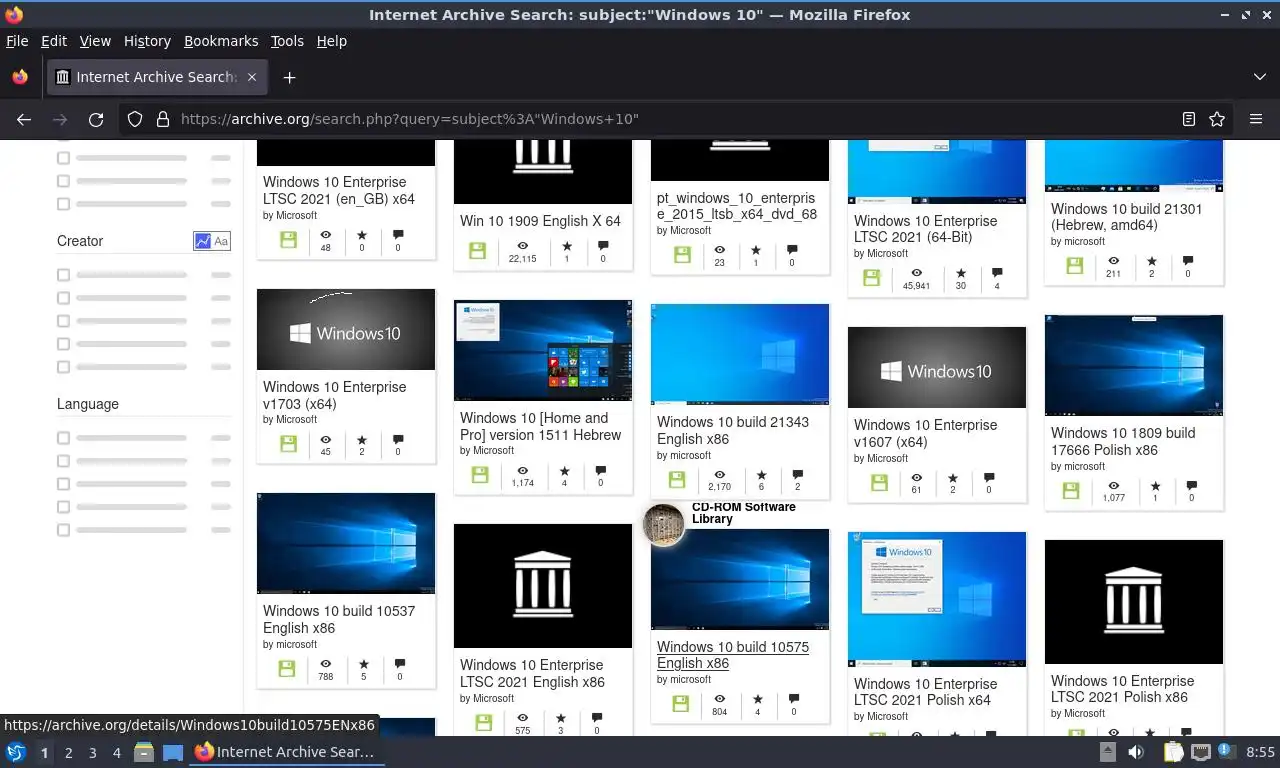Open the Windows 10 build 10537 desktop thumbnail

(x=346, y=543)
